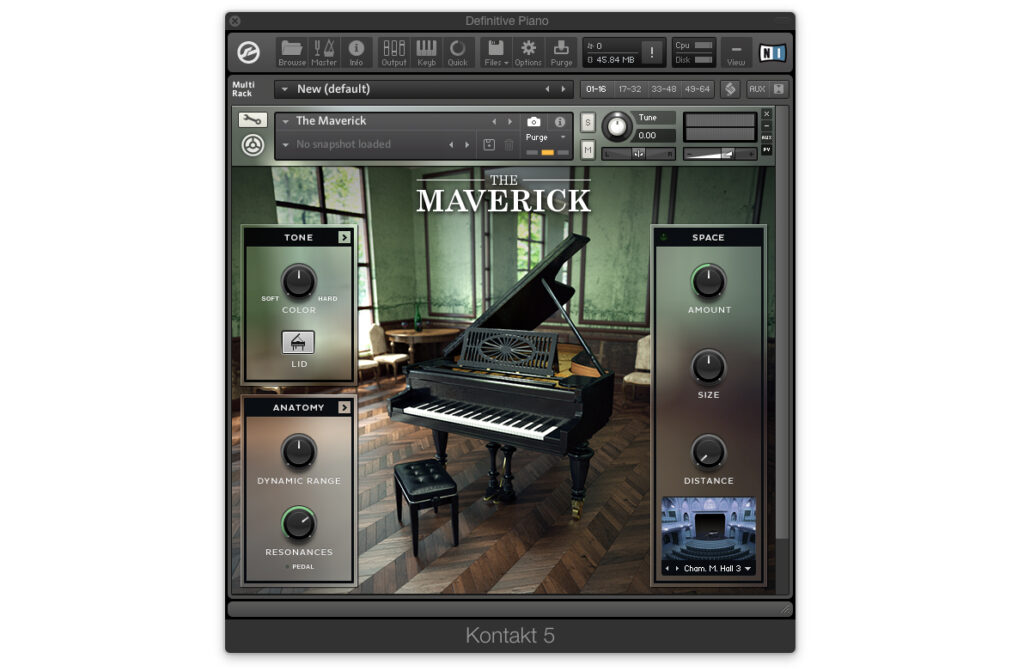The width and height of the screenshot is (1024, 671).
Task: Toggle small AUX button on instrument header
Action: 767,138
